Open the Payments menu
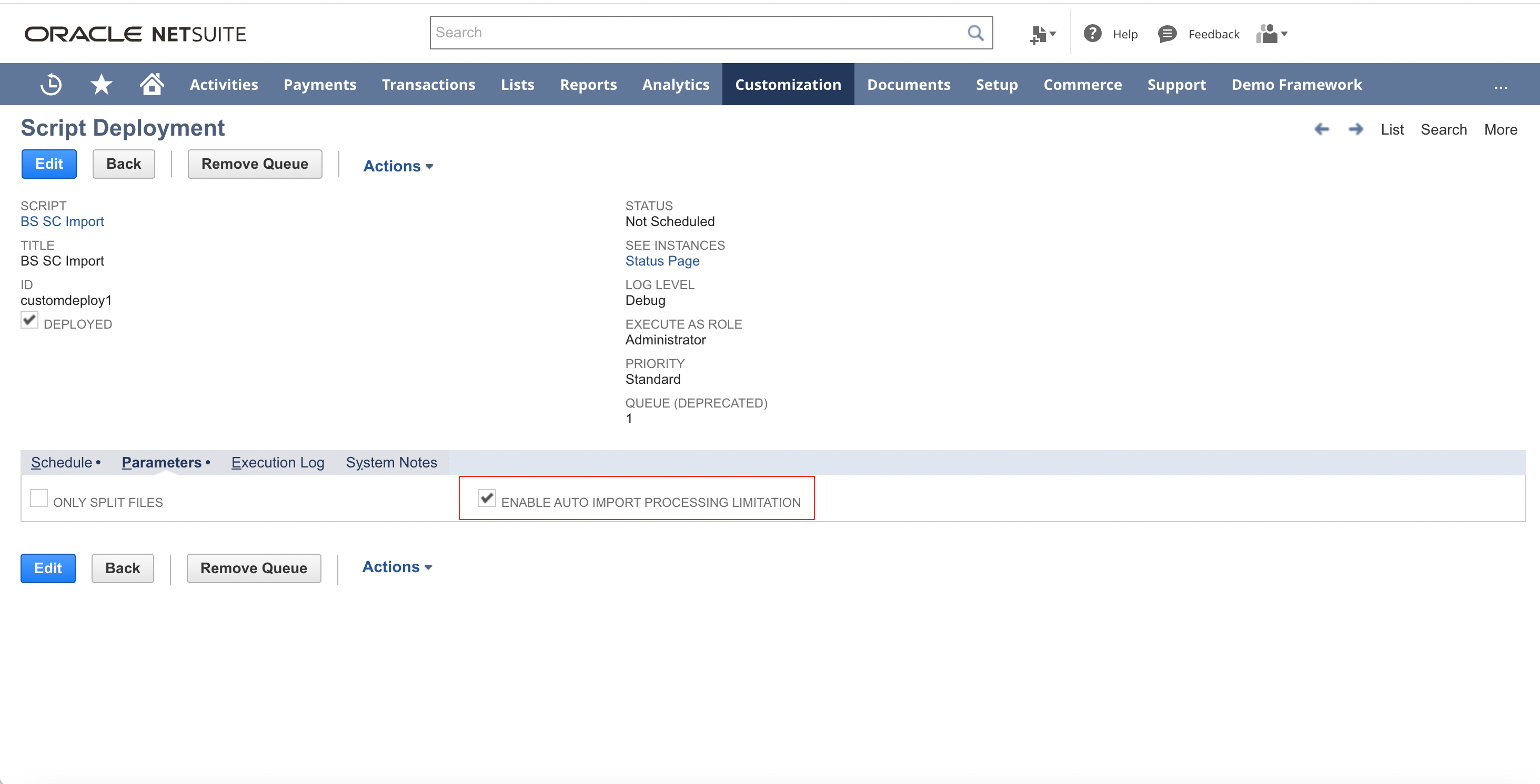1540x784 pixels. [x=320, y=84]
